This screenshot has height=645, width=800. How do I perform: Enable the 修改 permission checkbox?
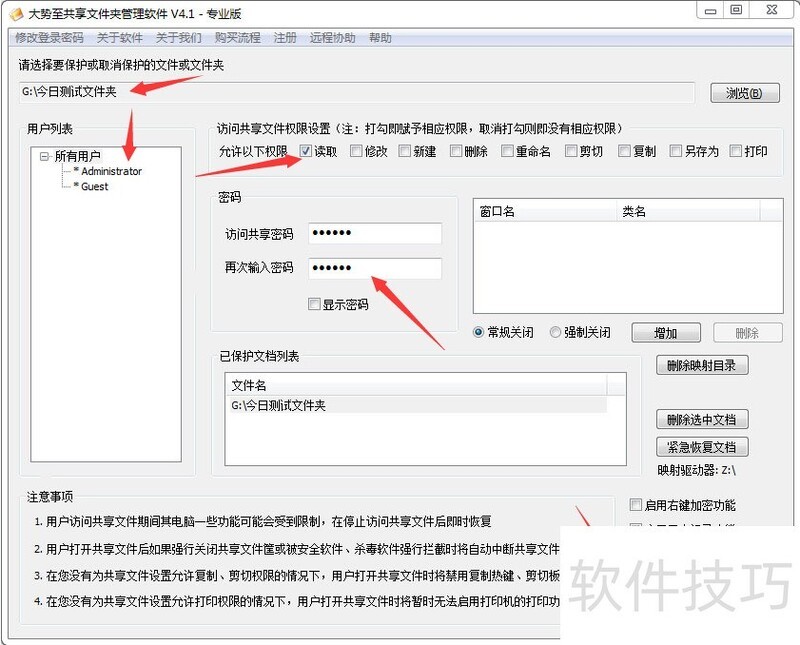[x=356, y=152]
